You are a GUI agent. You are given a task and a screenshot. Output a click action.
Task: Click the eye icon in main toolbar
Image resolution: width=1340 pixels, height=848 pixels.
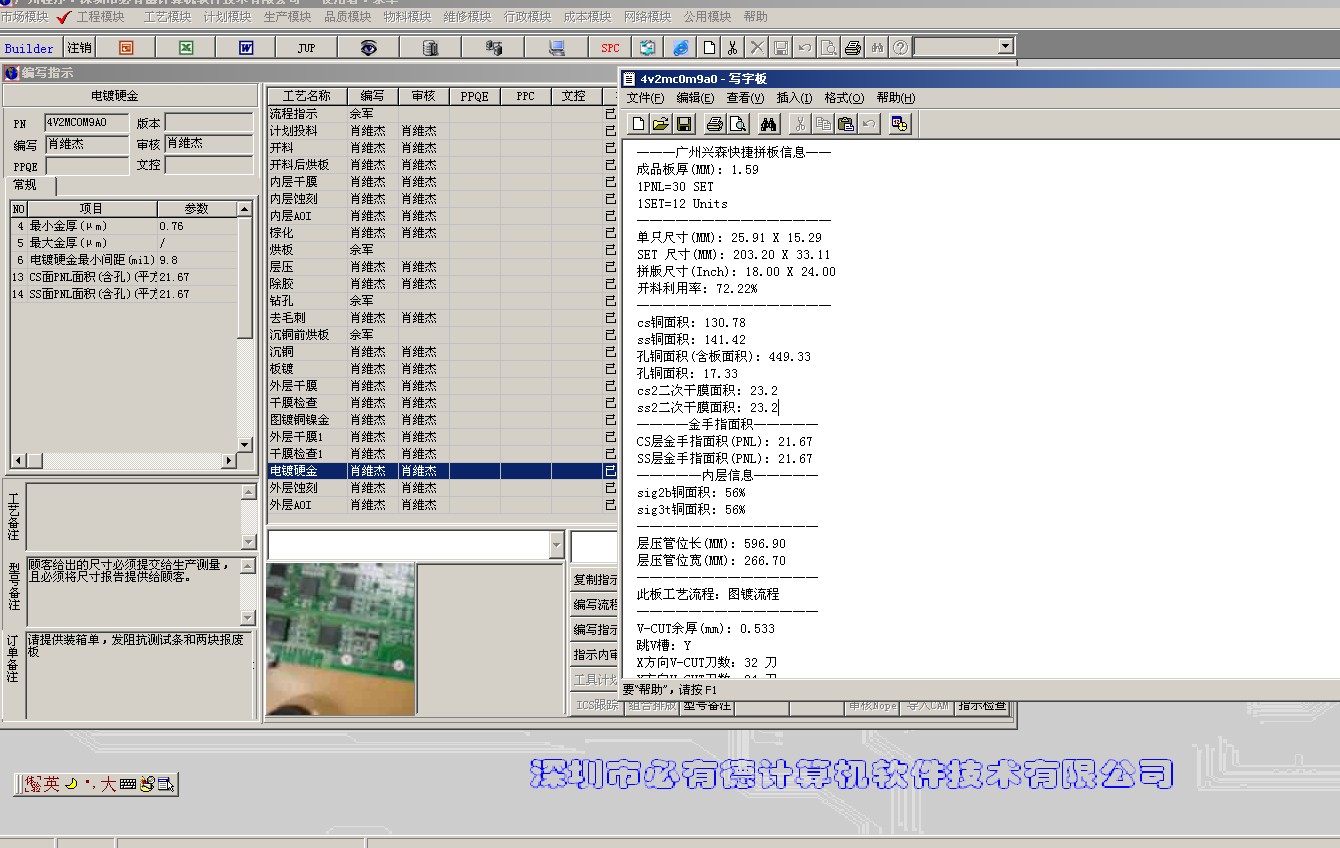368,47
